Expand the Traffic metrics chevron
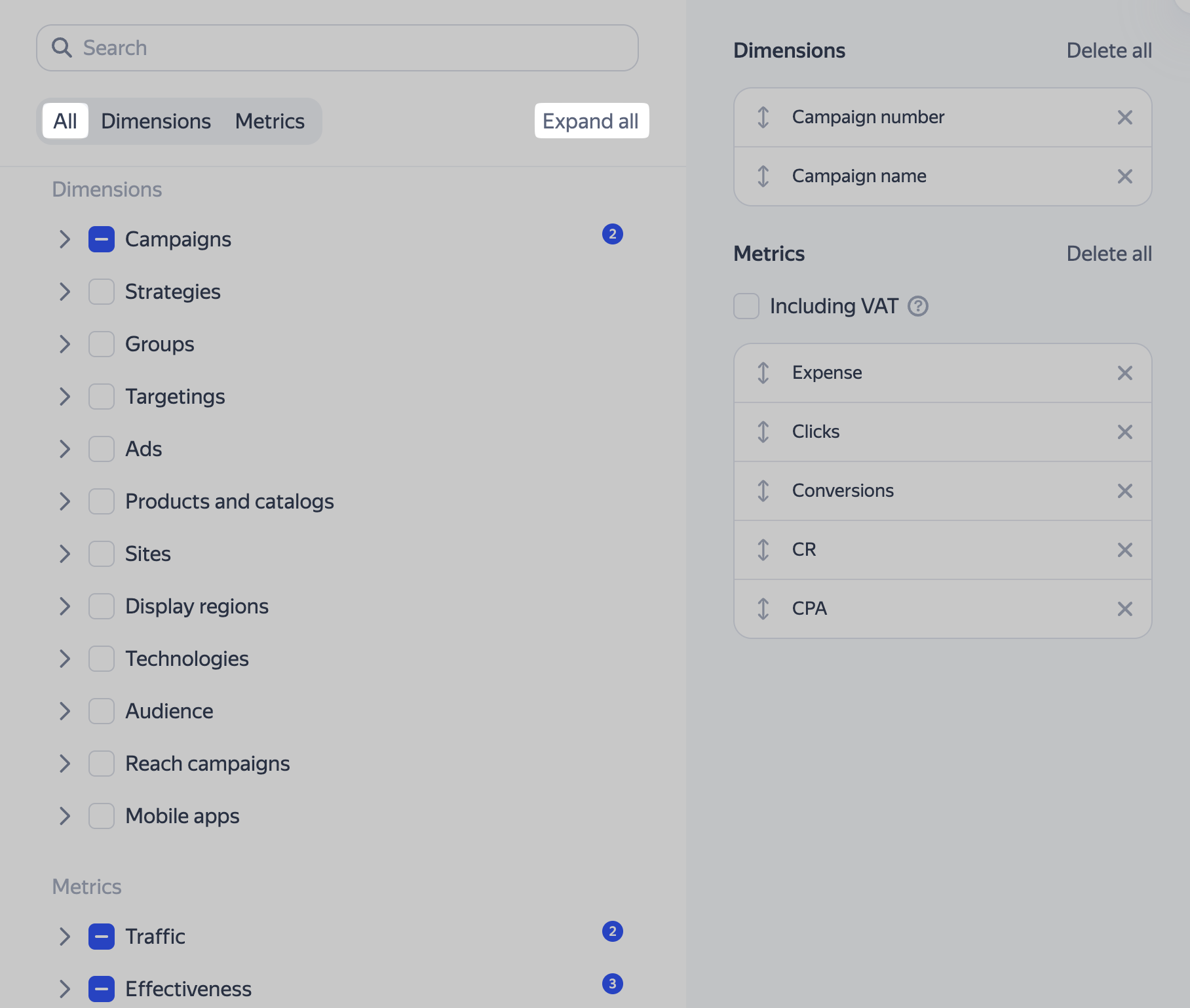Viewport: 1190px width, 1008px height. (64, 937)
